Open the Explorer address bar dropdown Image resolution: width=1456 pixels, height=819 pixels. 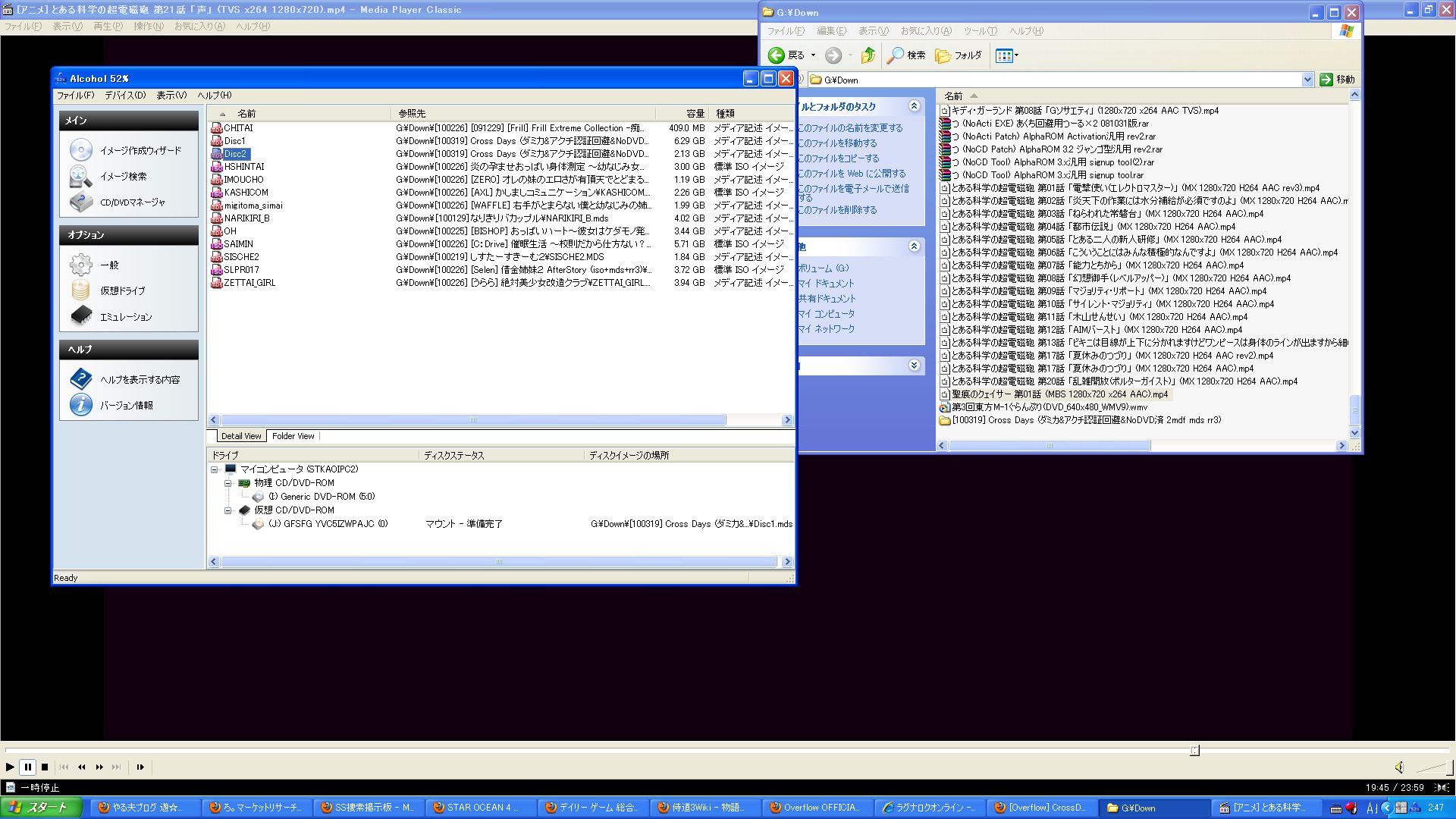1307,80
